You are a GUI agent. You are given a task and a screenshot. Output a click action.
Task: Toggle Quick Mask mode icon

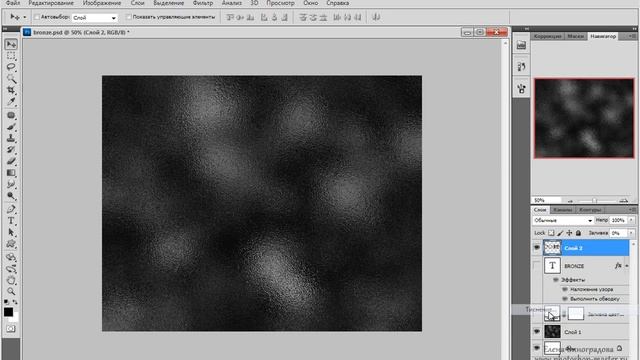[x=11, y=329]
